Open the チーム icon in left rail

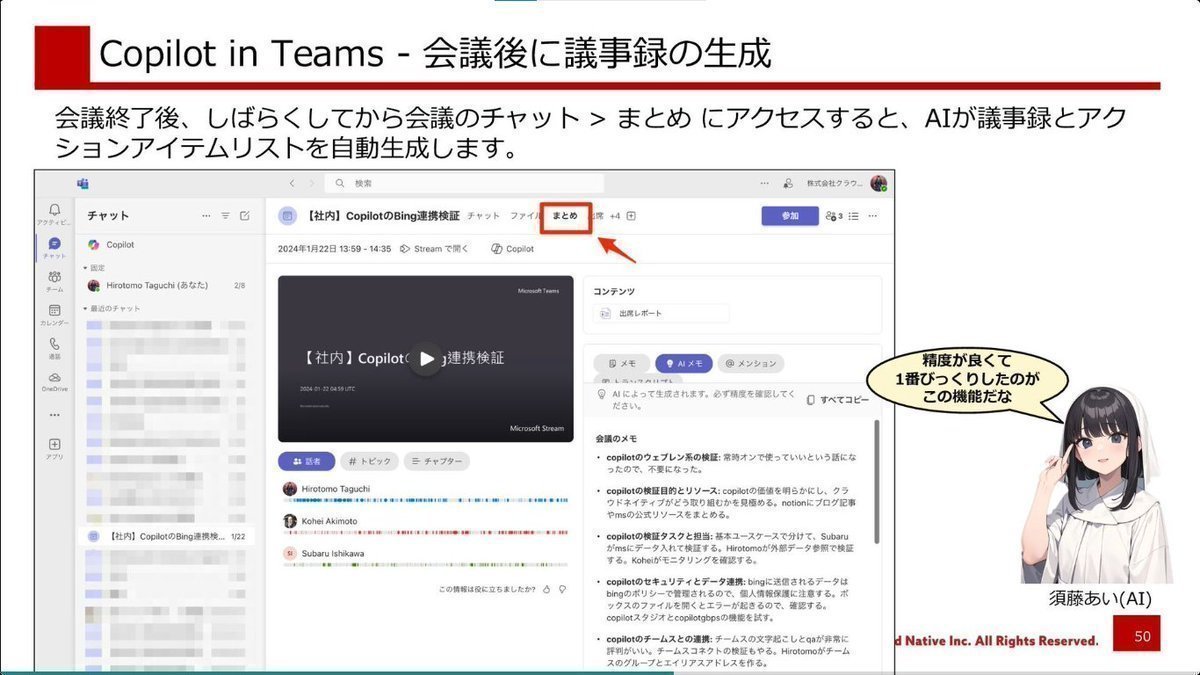pos(54,280)
